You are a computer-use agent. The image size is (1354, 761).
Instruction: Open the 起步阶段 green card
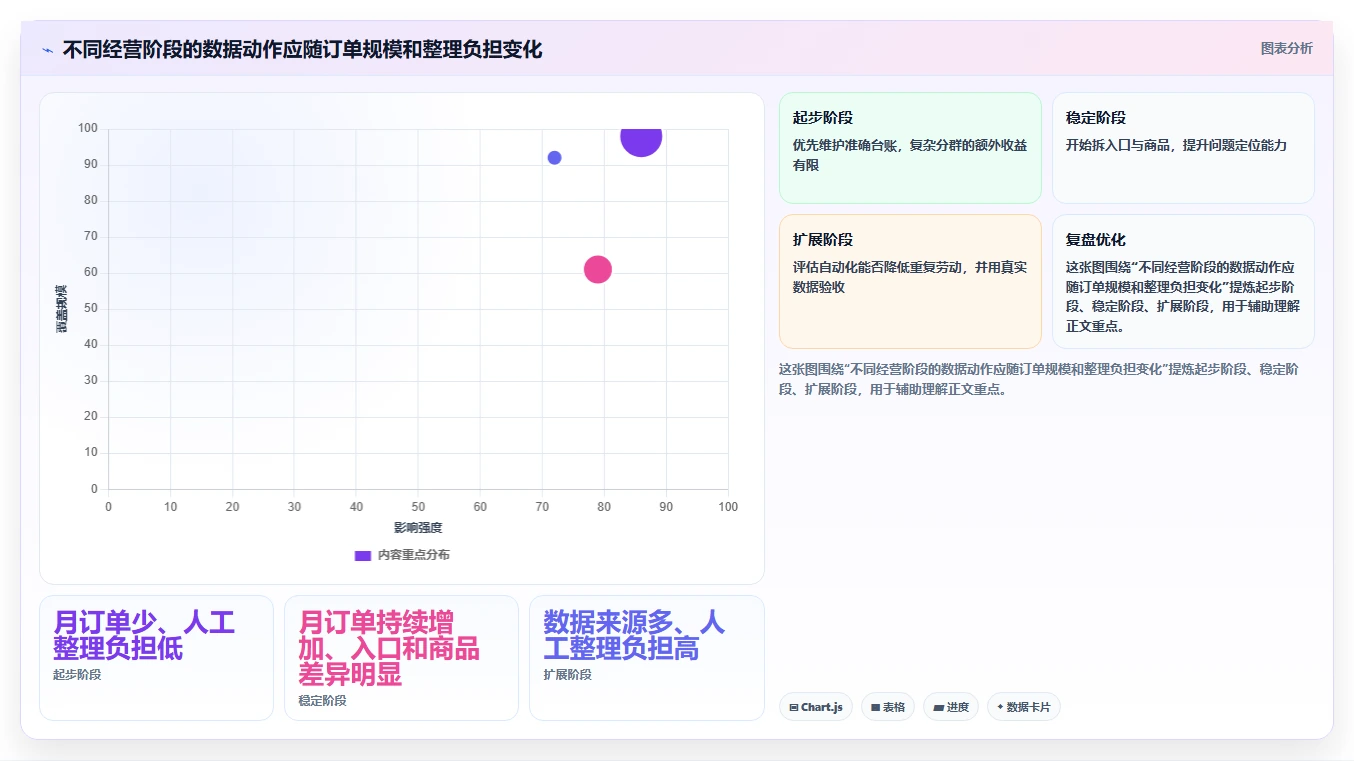pyautogui.click(x=910, y=148)
